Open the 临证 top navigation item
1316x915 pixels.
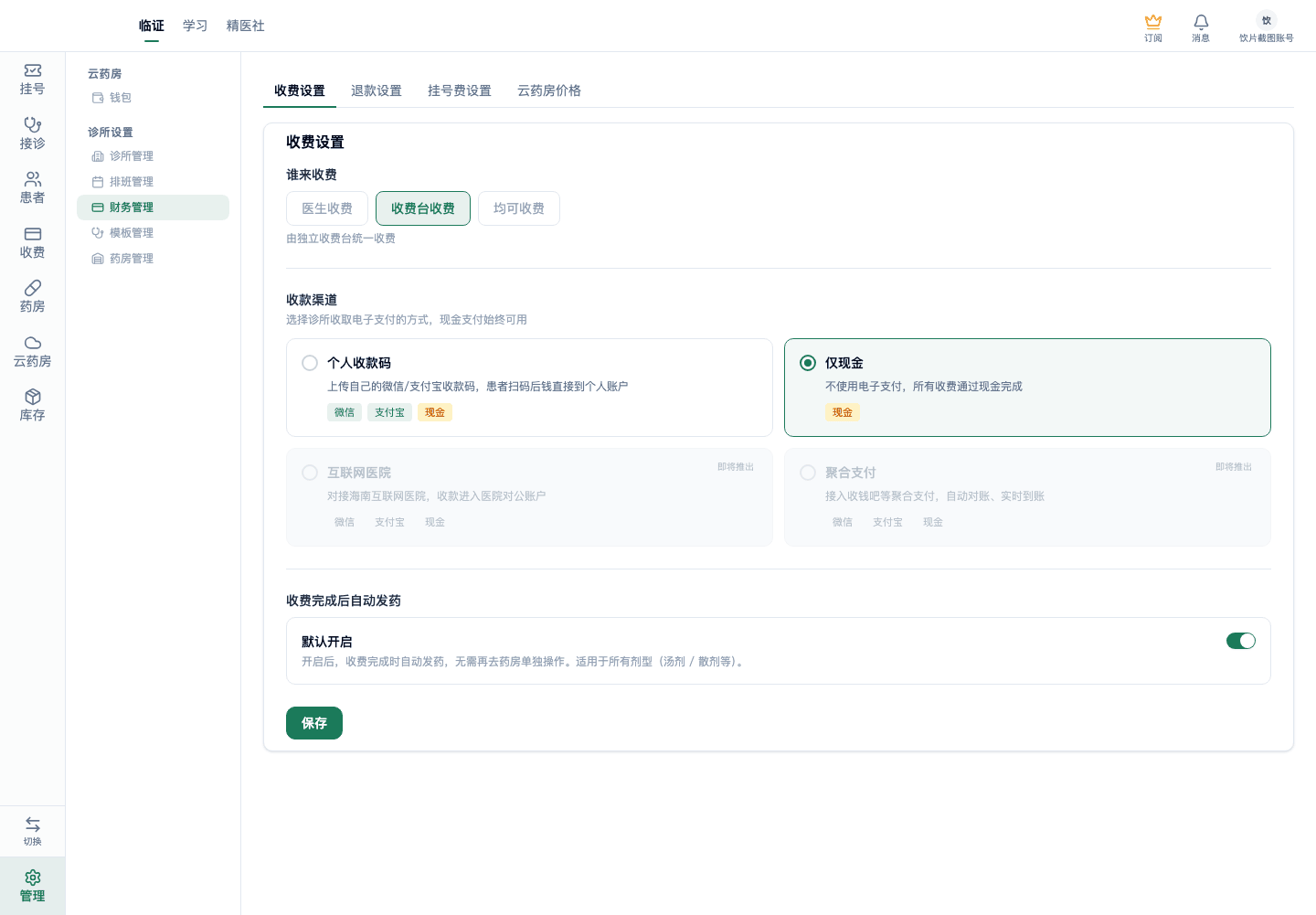tap(152, 26)
